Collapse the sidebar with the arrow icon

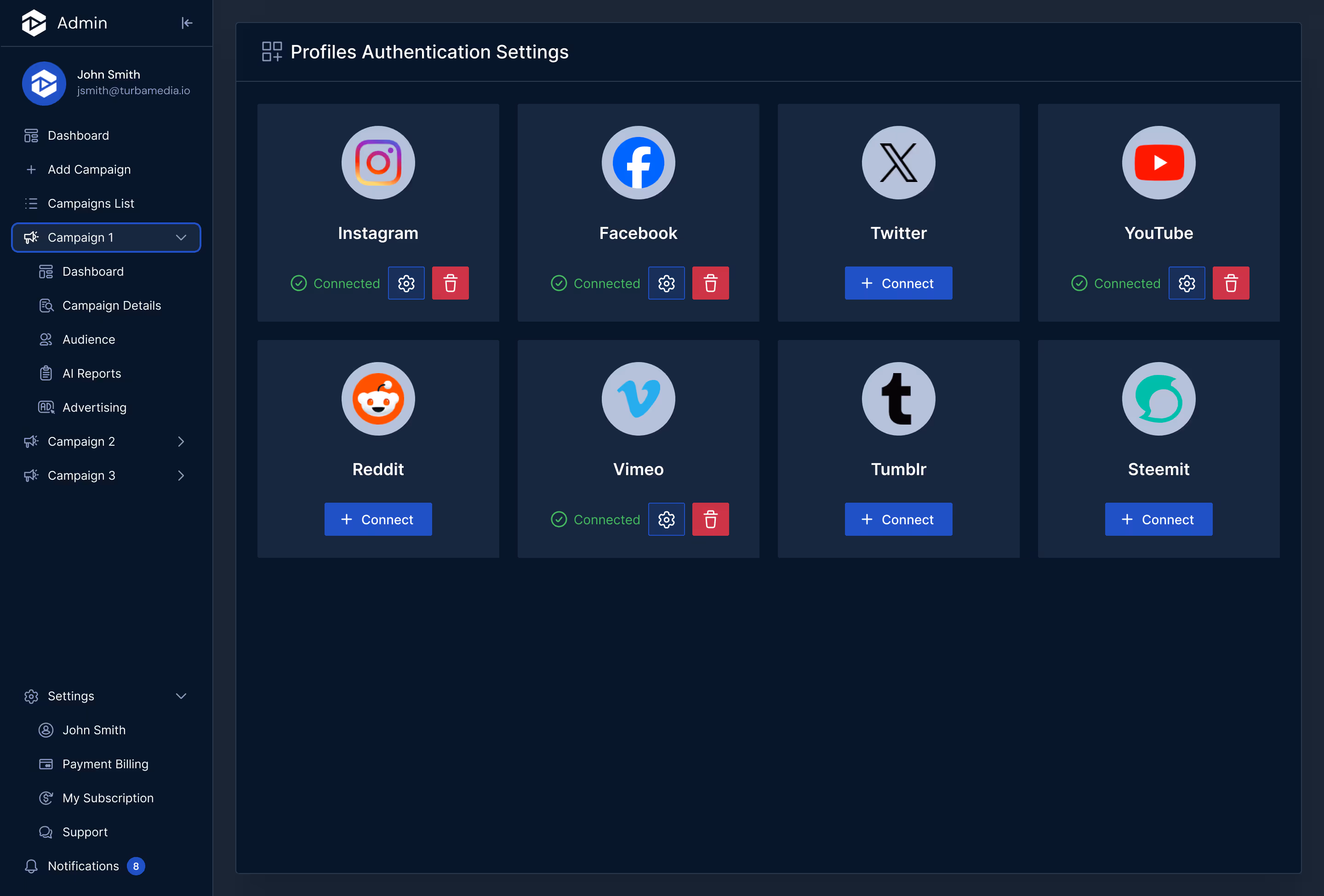click(187, 23)
